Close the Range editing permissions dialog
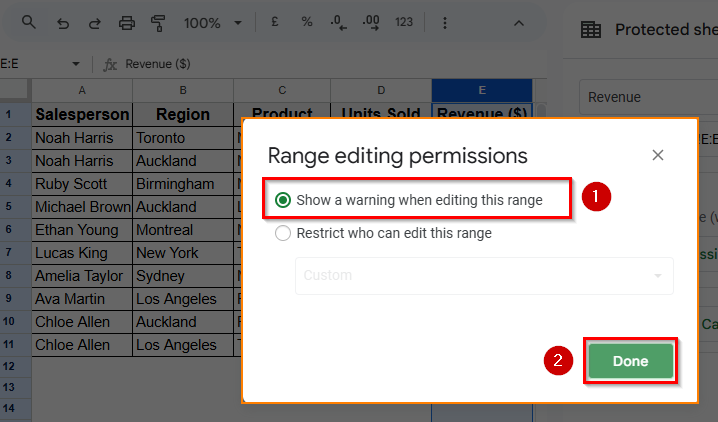This screenshot has width=718, height=422. (x=658, y=155)
